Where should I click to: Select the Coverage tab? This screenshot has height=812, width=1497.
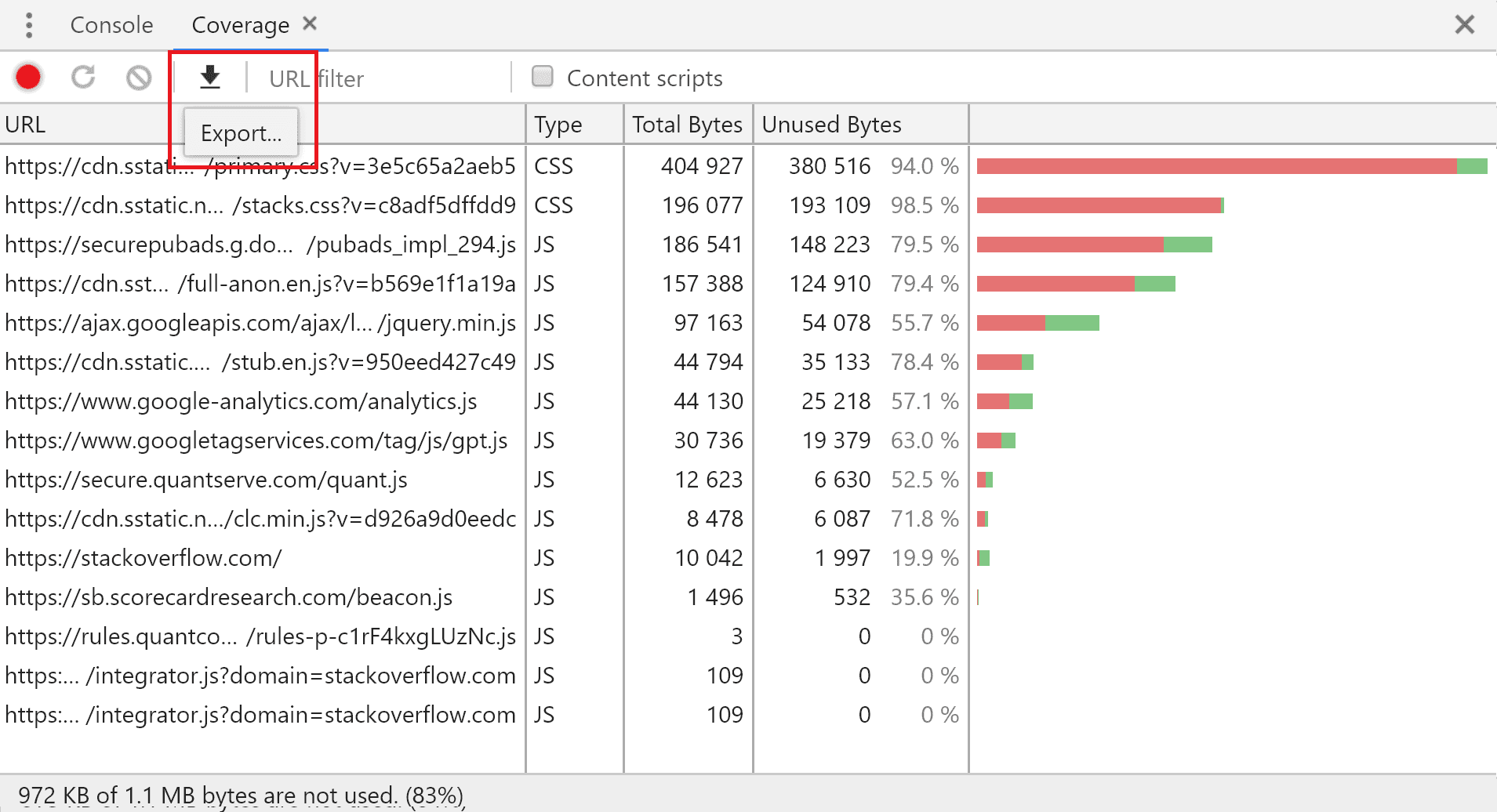click(x=240, y=25)
